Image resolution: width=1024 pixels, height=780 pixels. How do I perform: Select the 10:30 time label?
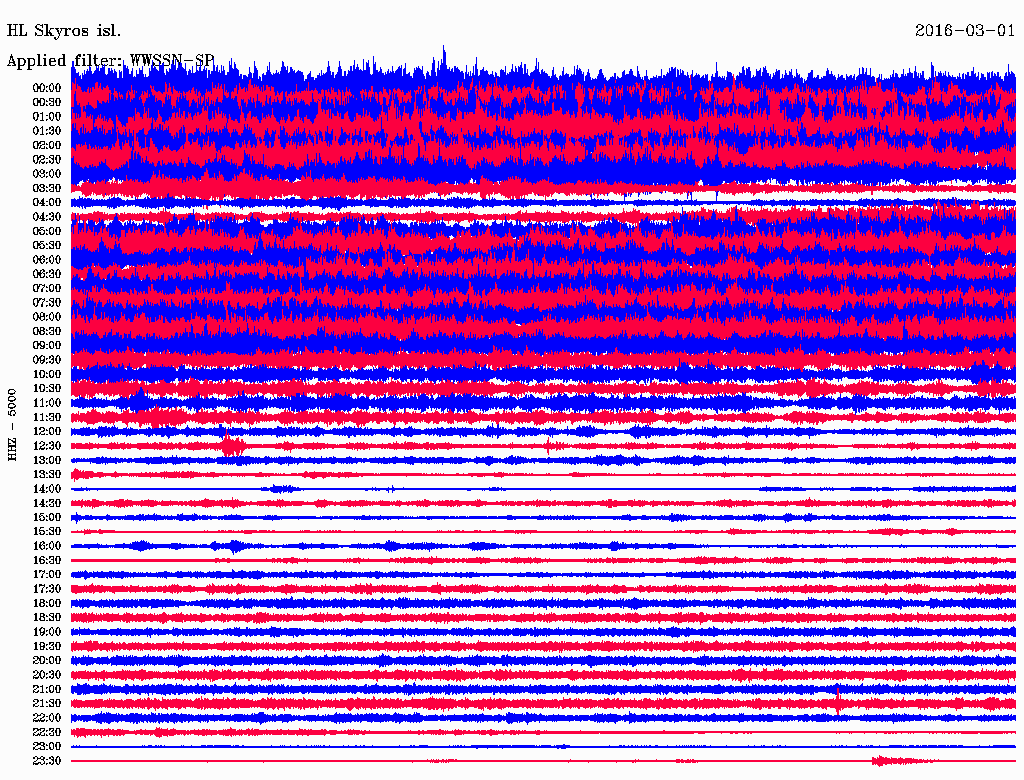point(47,389)
